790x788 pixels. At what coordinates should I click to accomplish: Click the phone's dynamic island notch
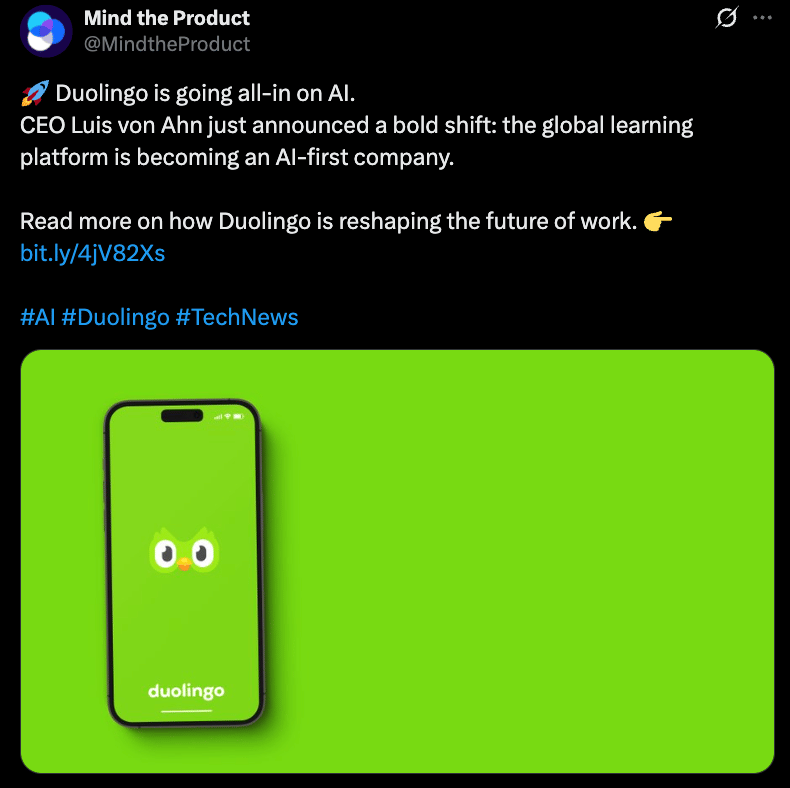click(x=182, y=416)
